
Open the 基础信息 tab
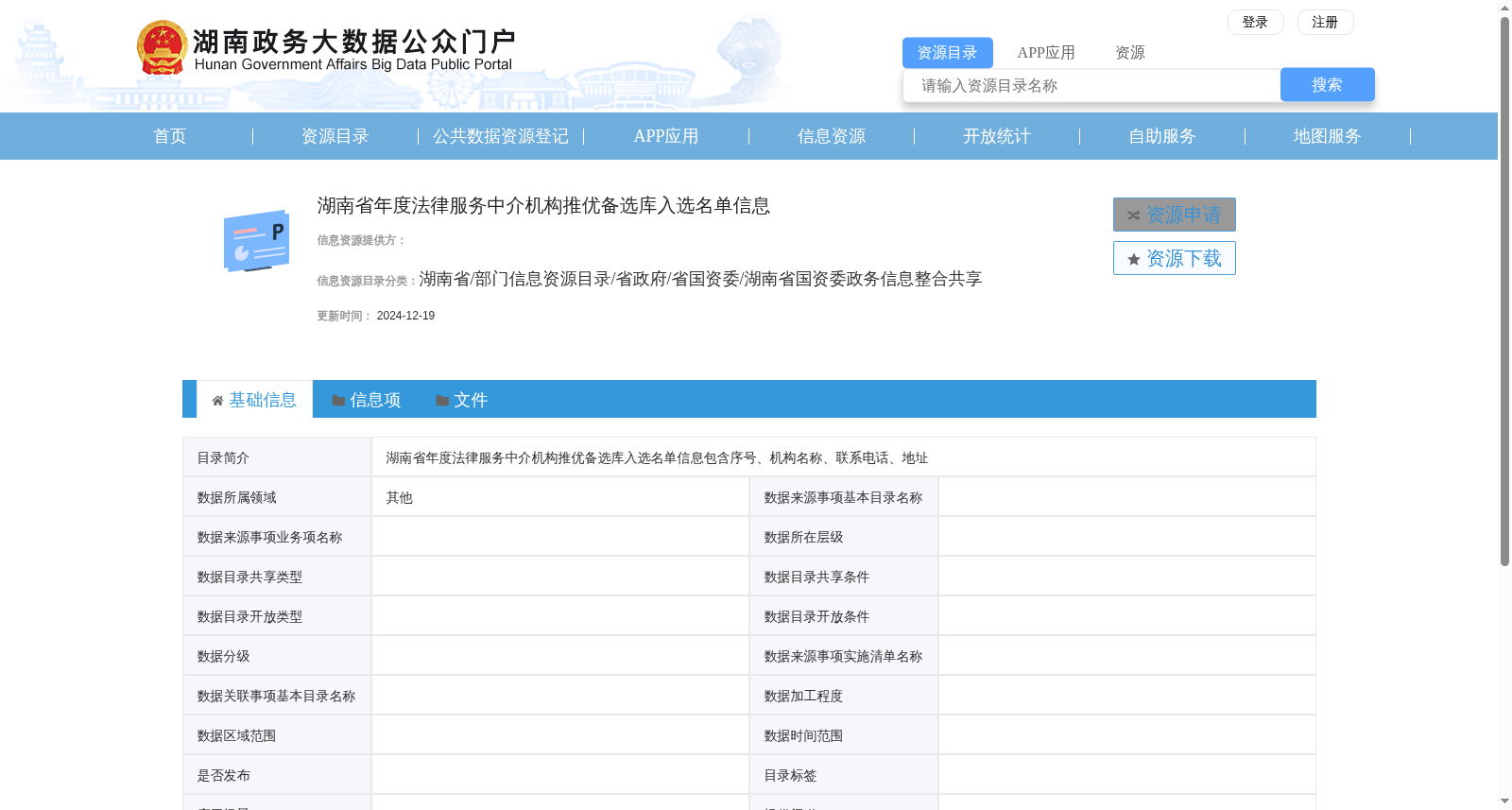(x=255, y=400)
